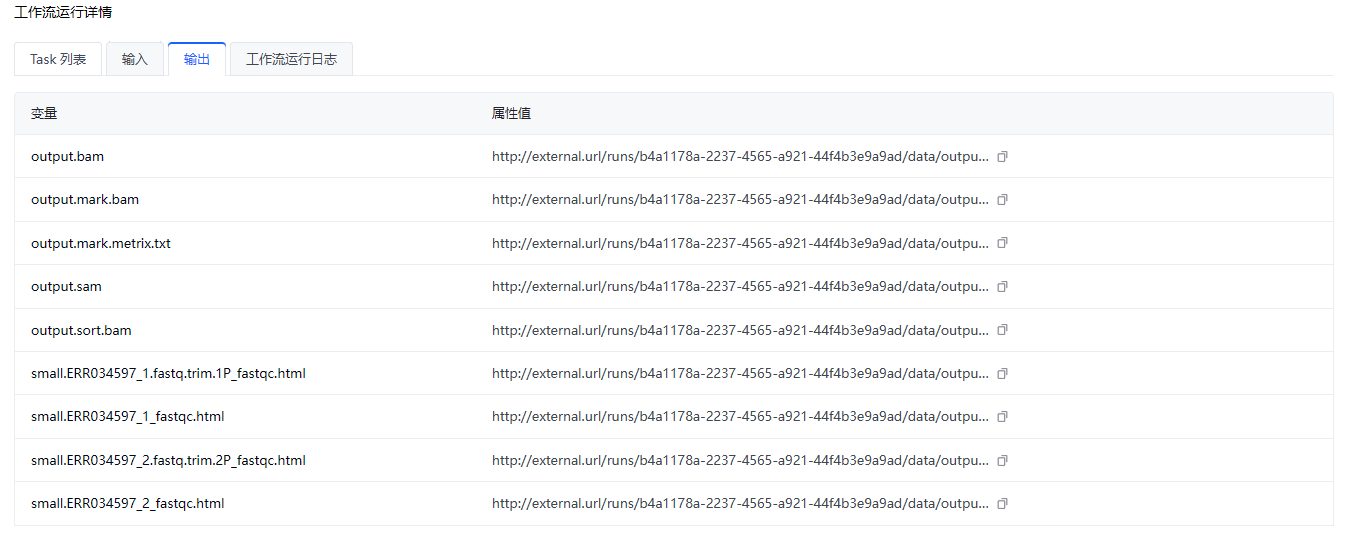Click variable name small.ERR034597_1_fastqc.html
The width and height of the screenshot is (1347, 538).
[128, 417]
